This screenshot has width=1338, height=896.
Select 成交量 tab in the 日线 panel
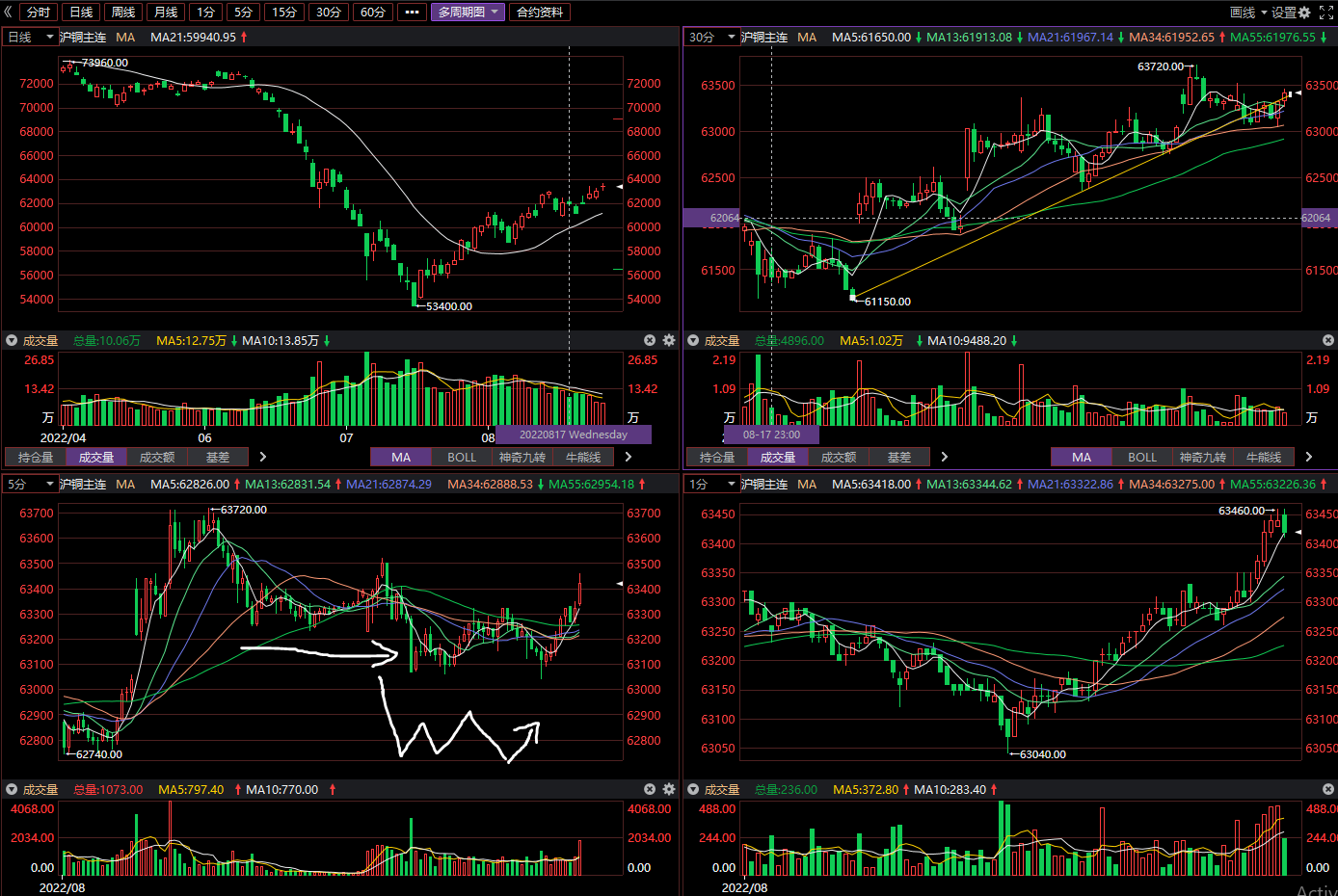coord(96,457)
